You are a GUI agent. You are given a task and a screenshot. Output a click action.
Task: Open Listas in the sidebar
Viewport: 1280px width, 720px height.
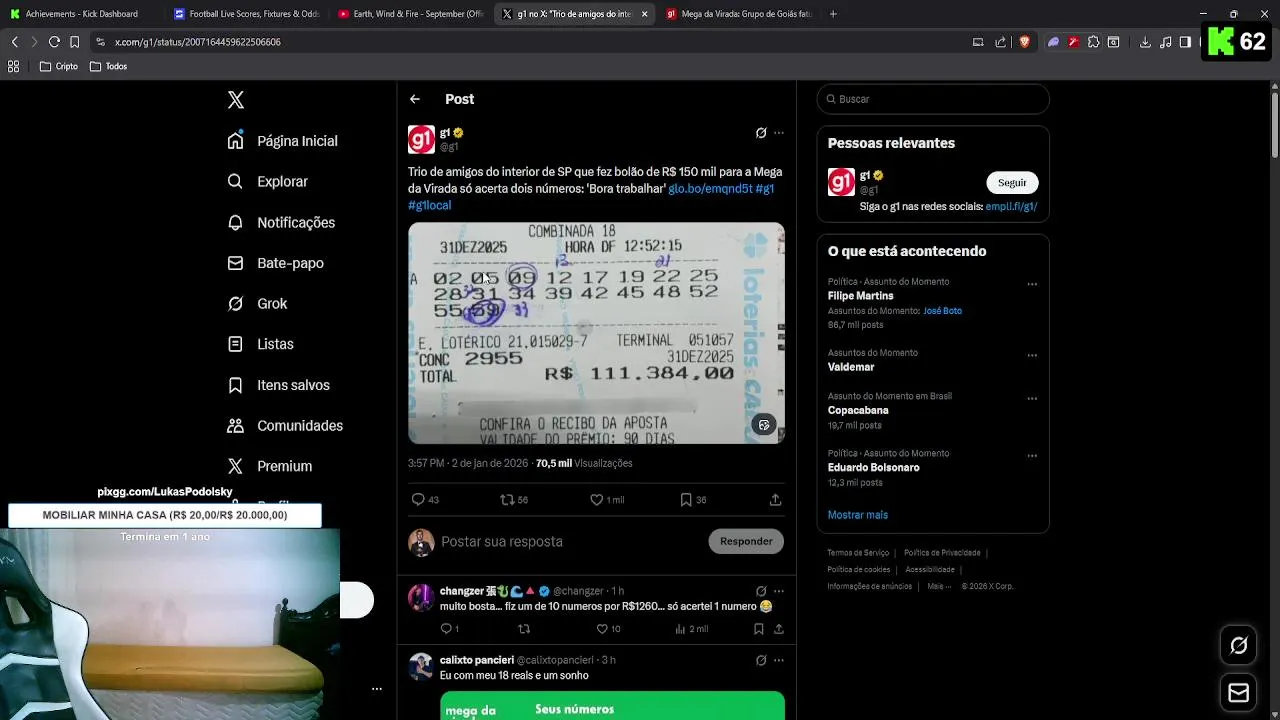click(x=261, y=344)
